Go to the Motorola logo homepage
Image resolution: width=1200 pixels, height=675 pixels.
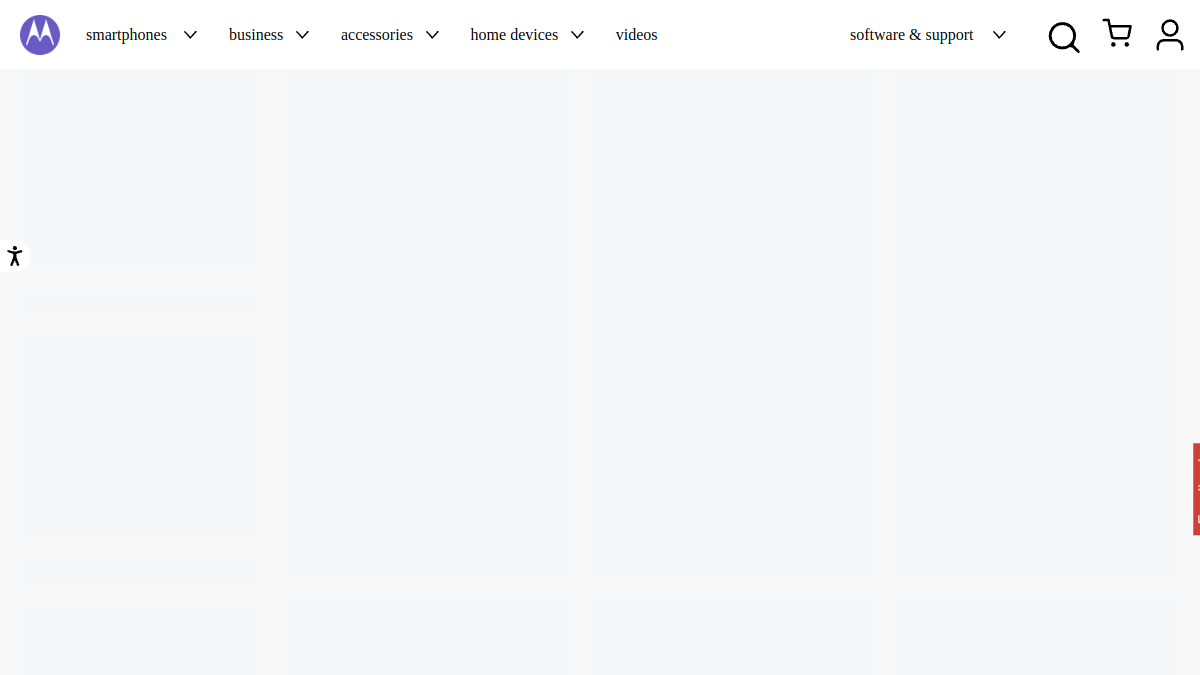tap(40, 35)
